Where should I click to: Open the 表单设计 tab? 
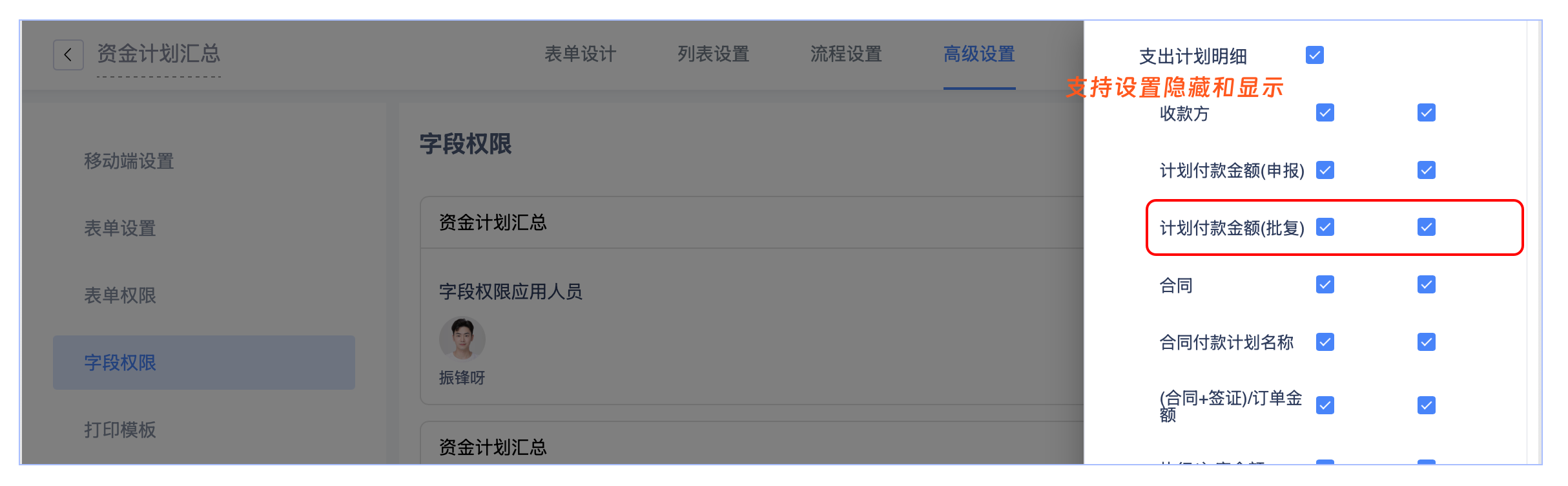(580, 54)
